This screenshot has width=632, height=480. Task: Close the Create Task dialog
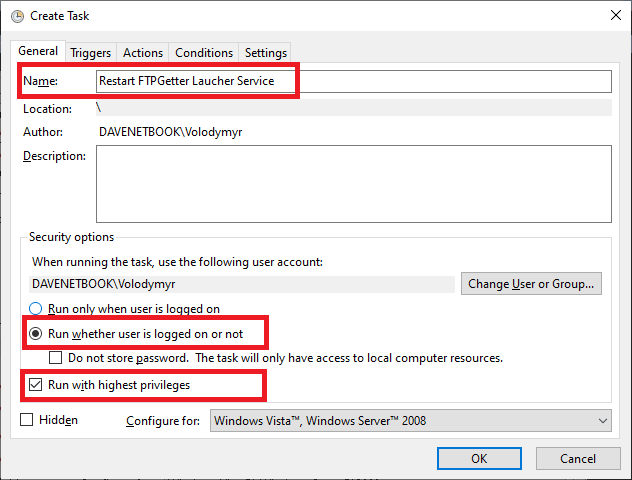click(x=615, y=15)
